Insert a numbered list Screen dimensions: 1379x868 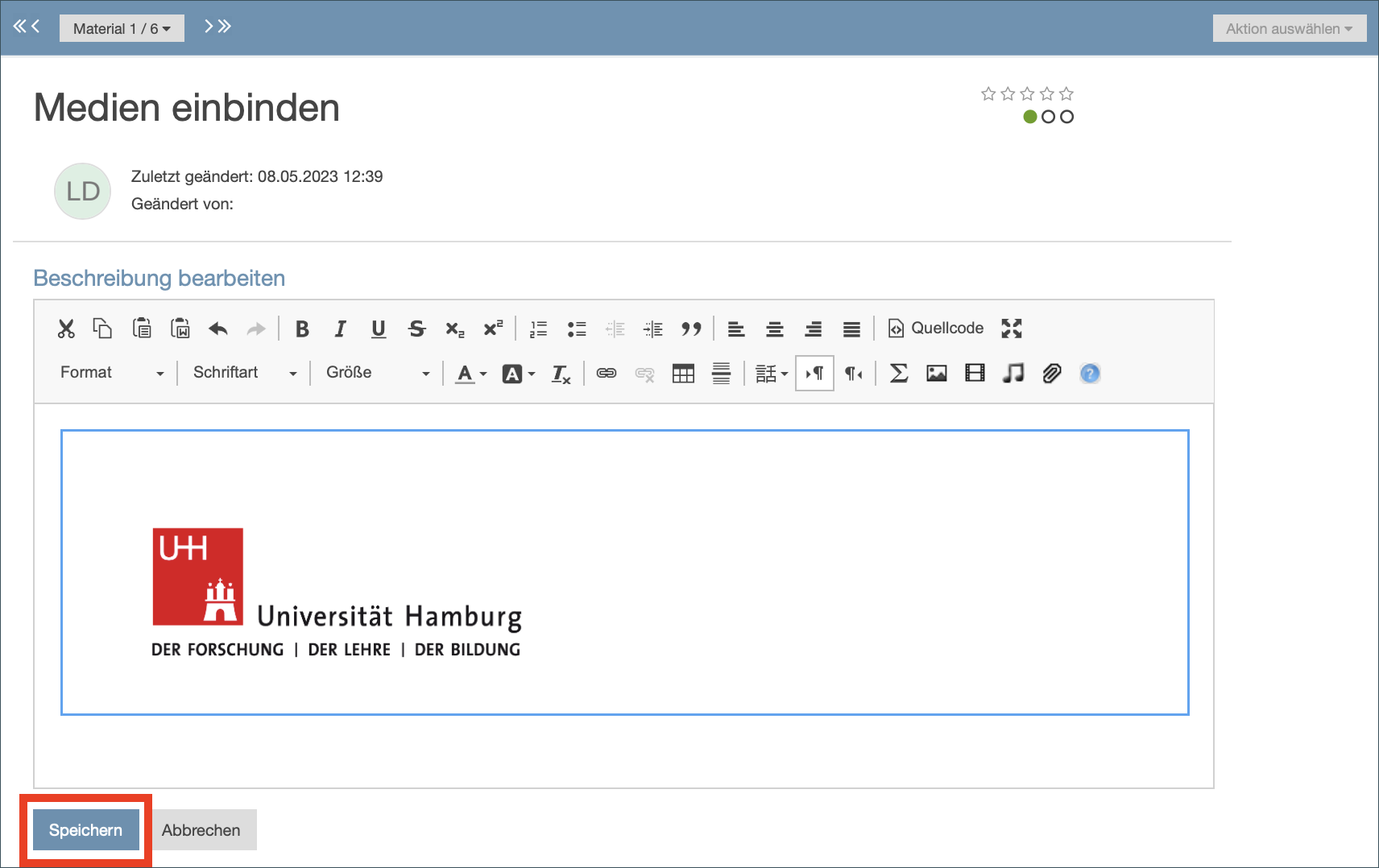coord(538,329)
